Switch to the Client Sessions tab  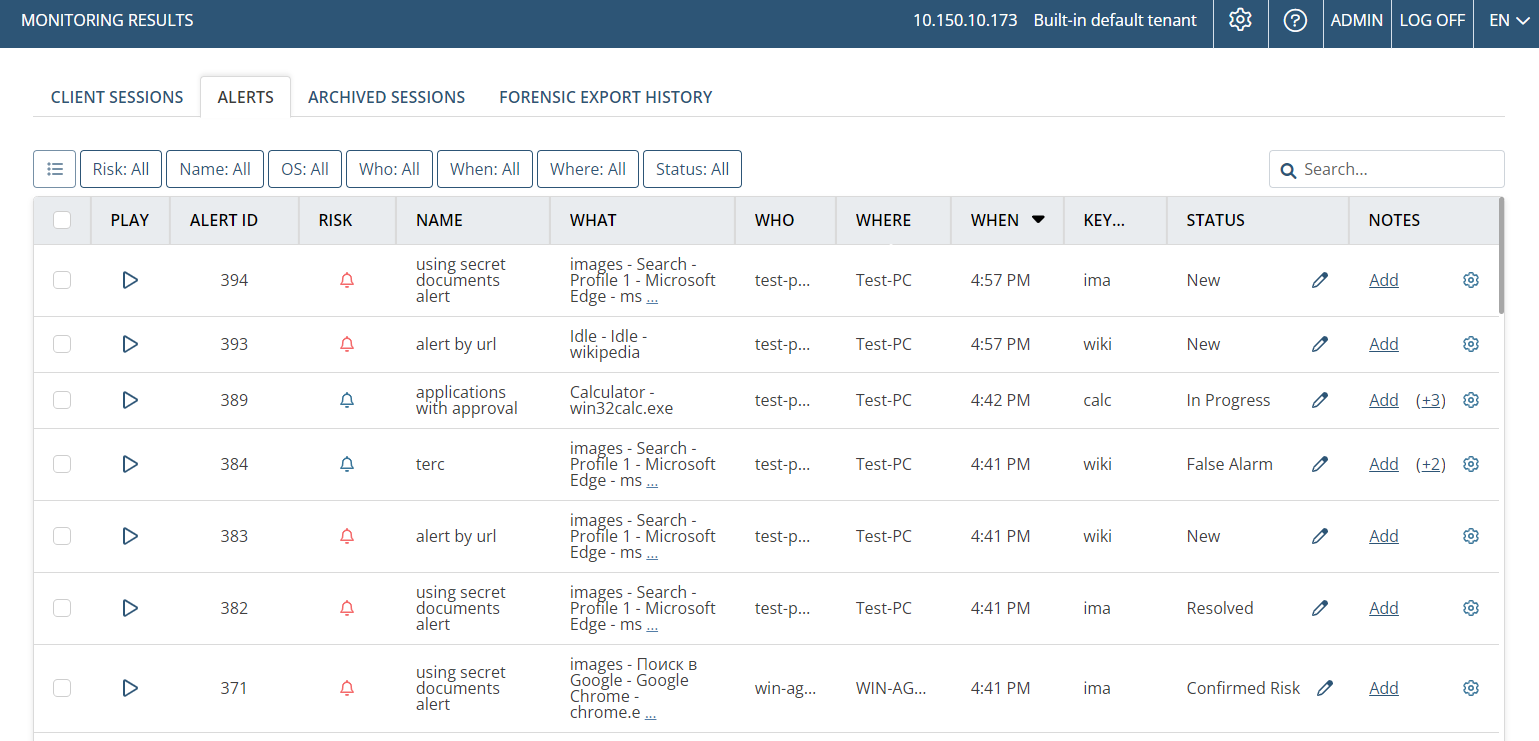tap(117, 97)
